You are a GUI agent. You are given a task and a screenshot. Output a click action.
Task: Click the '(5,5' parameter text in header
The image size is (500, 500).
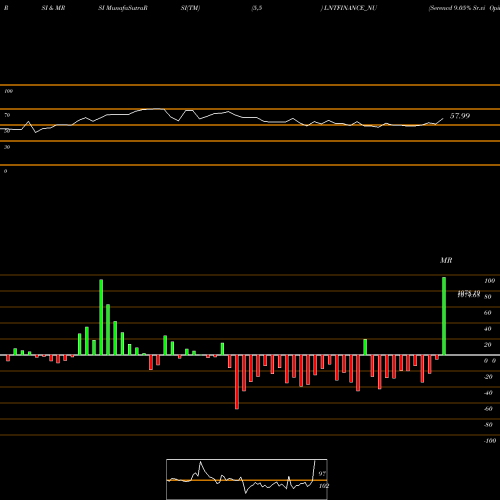(x=257, y=8)
